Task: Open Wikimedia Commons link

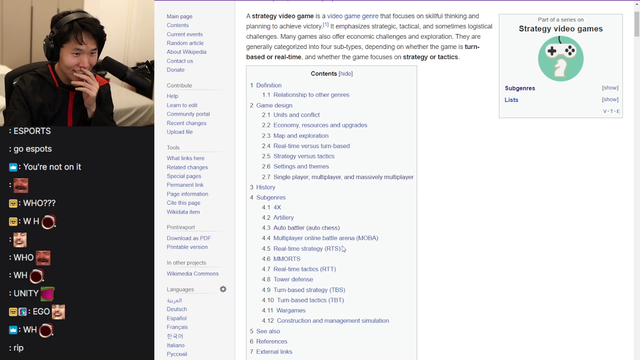Action: click(x=192, y=273)
